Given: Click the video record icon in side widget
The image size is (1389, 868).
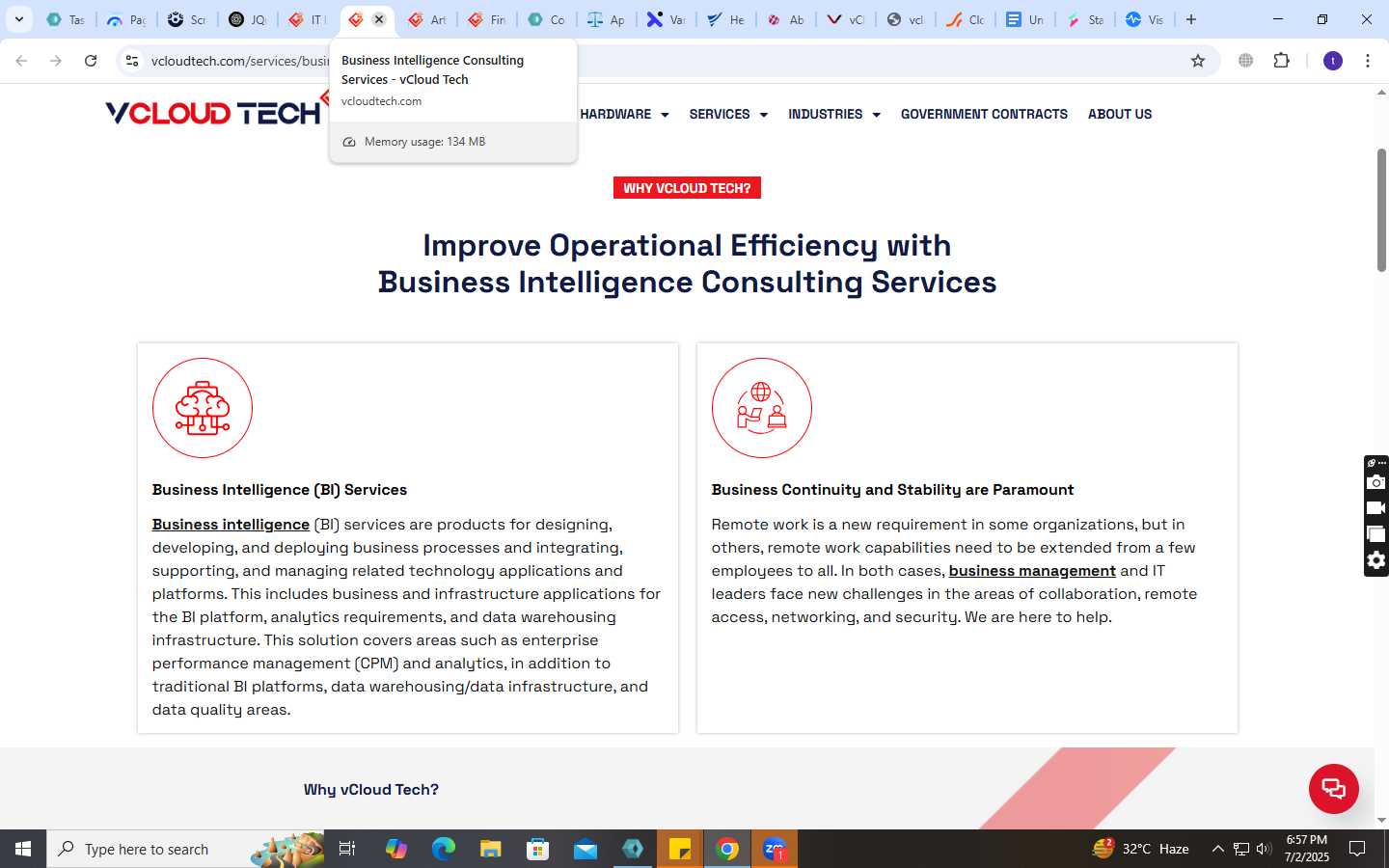Looking at the screenshot, I should (1375, 508).
